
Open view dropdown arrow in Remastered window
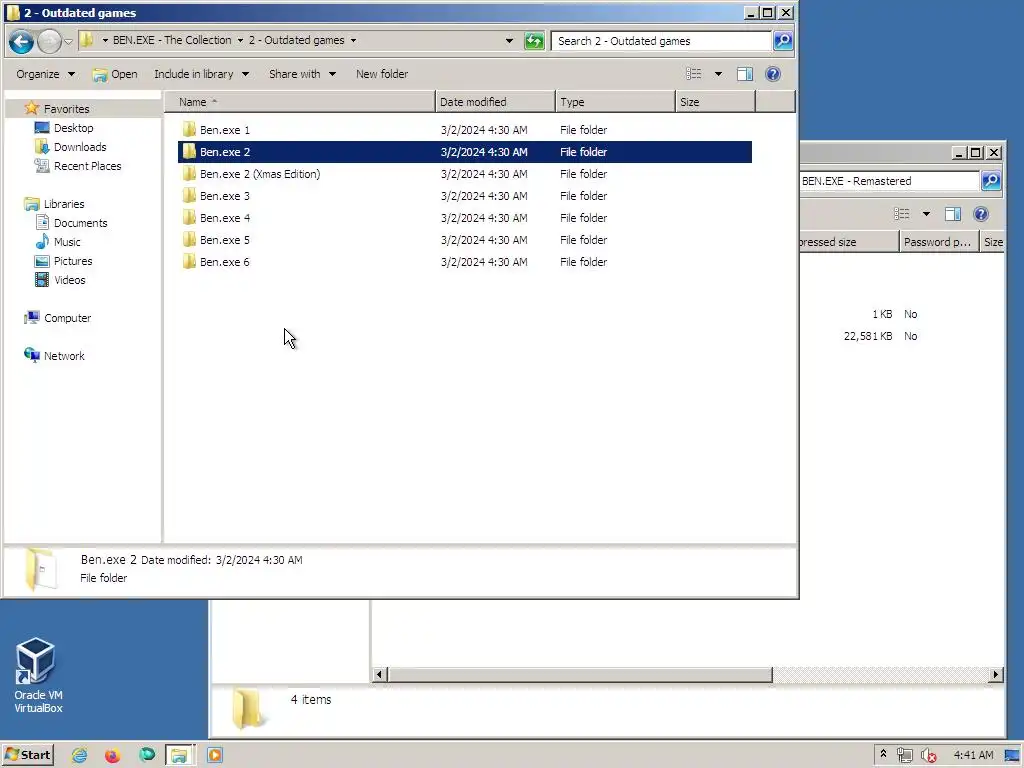coord(926,214)
